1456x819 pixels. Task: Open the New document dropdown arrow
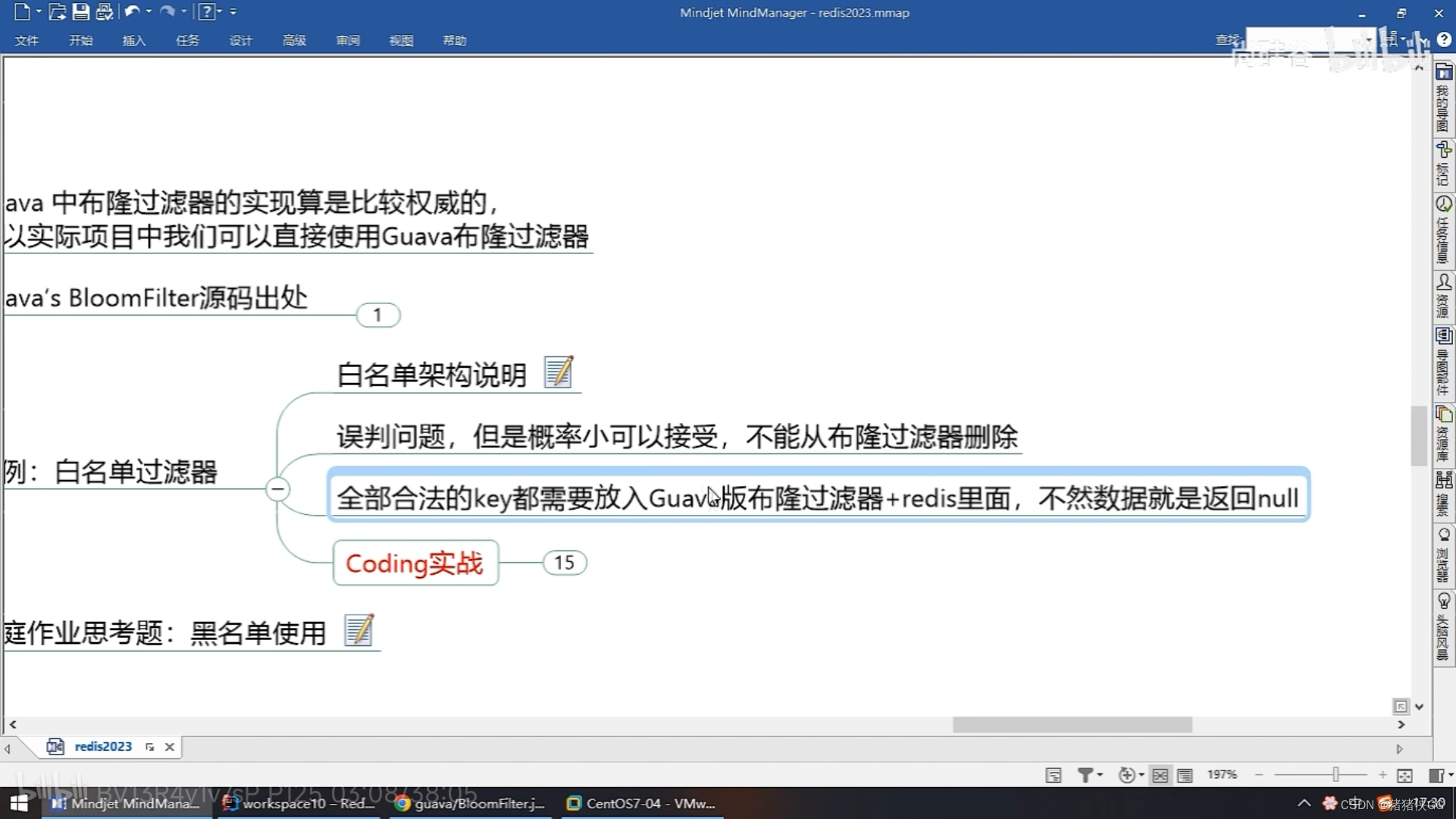click(39, 12)
